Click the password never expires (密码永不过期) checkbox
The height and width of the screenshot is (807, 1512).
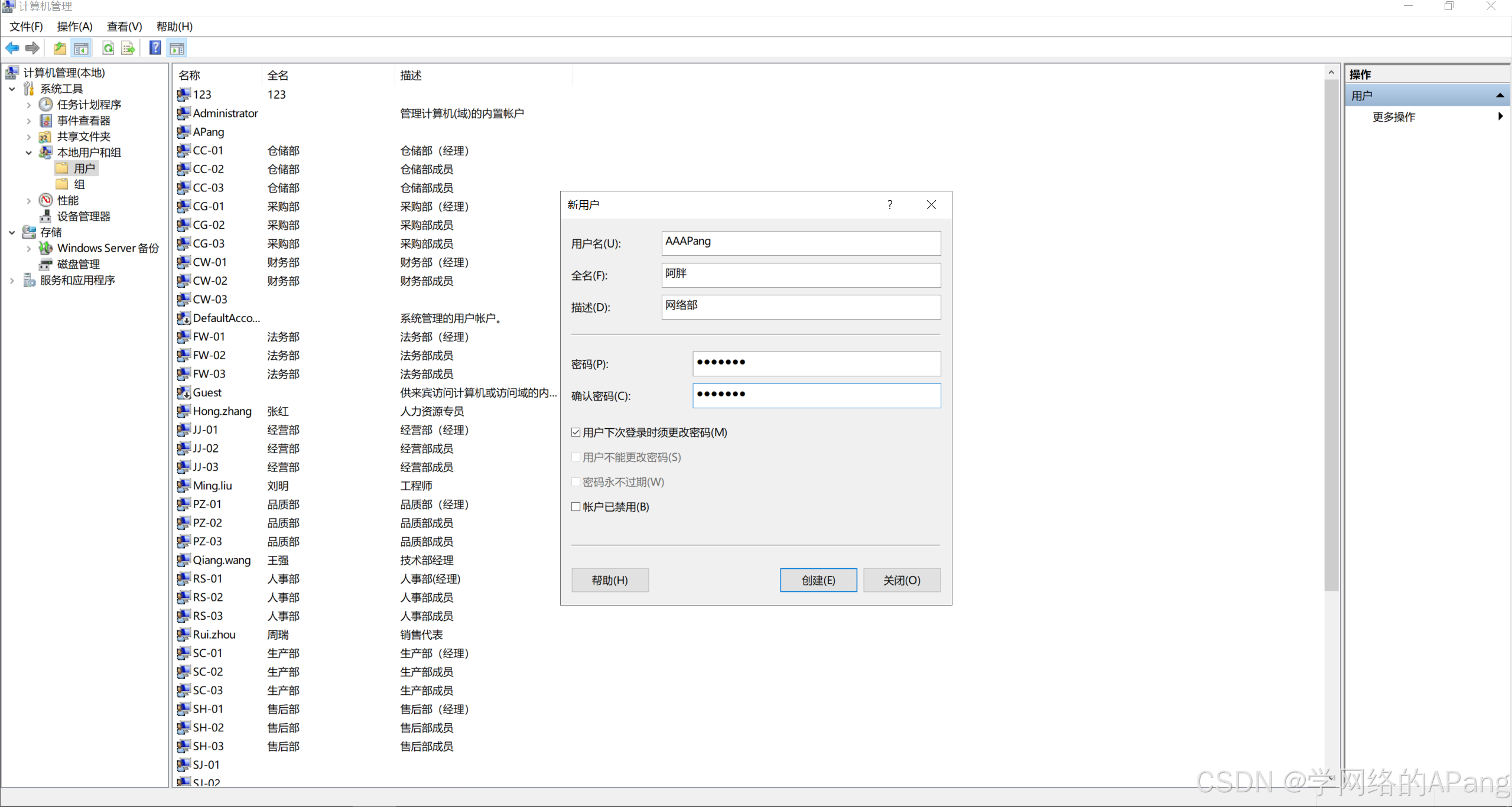[x=576, y=482]
